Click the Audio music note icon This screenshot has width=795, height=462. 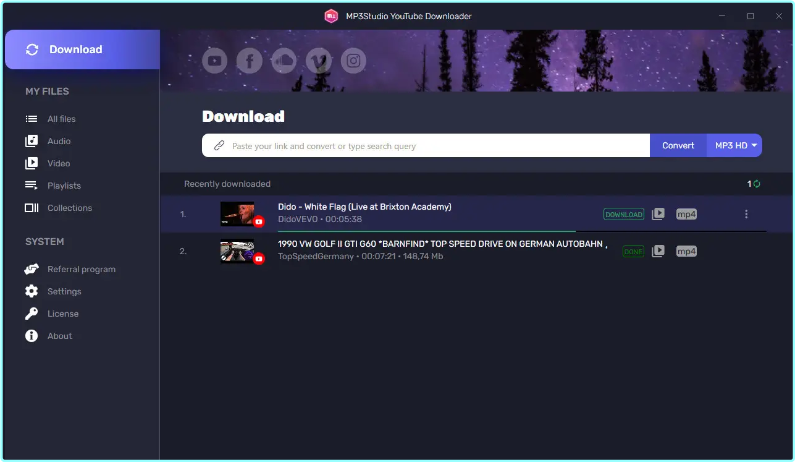tap(31, 141)
